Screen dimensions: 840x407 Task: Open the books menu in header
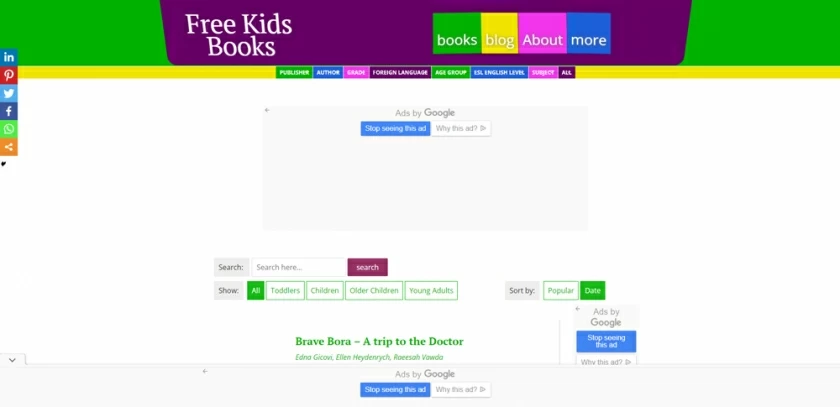tap(457, 40)
